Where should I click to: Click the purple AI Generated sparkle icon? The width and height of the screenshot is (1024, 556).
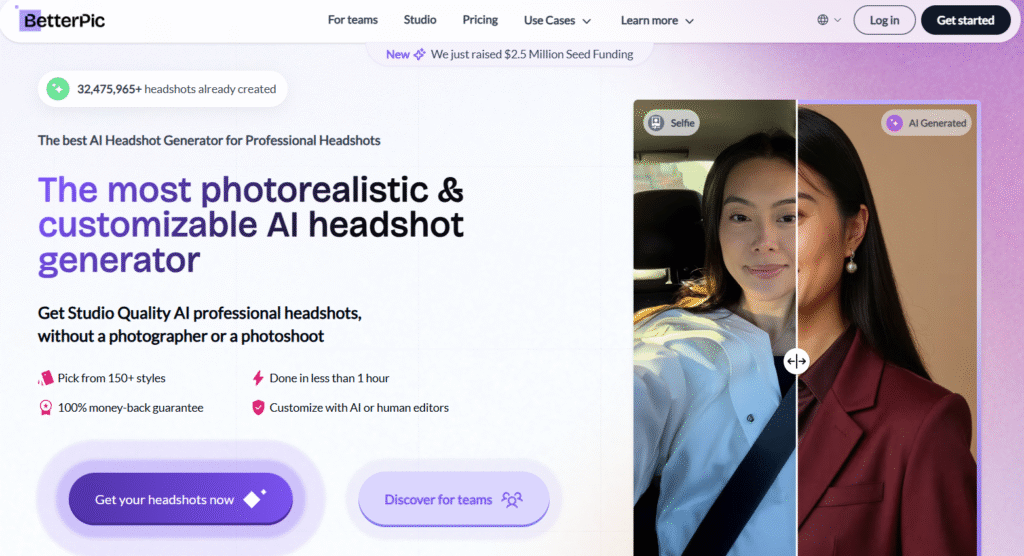[x=895, y=123]
